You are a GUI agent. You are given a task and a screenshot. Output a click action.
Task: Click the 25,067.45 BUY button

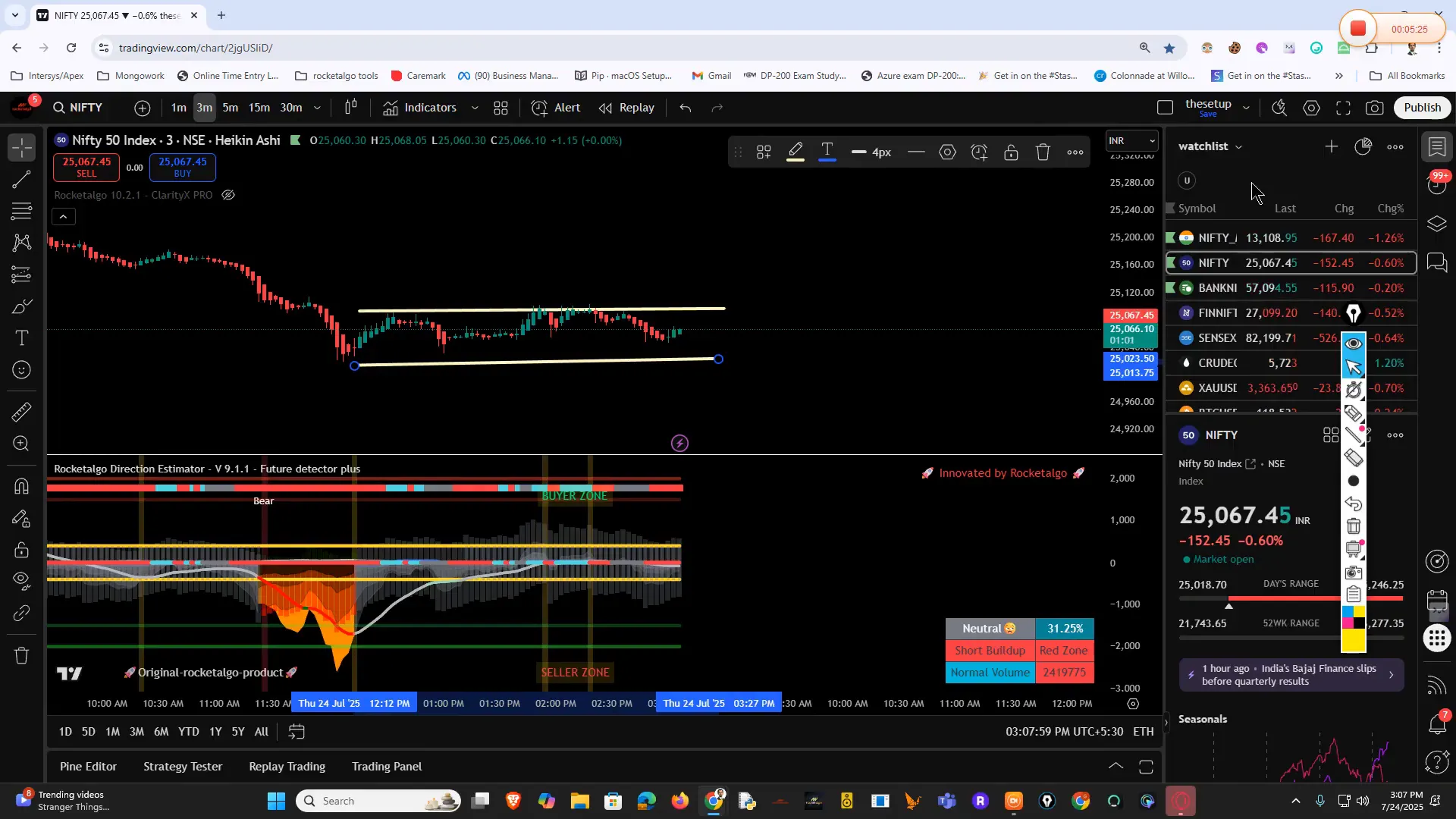(x=183, y=167)
